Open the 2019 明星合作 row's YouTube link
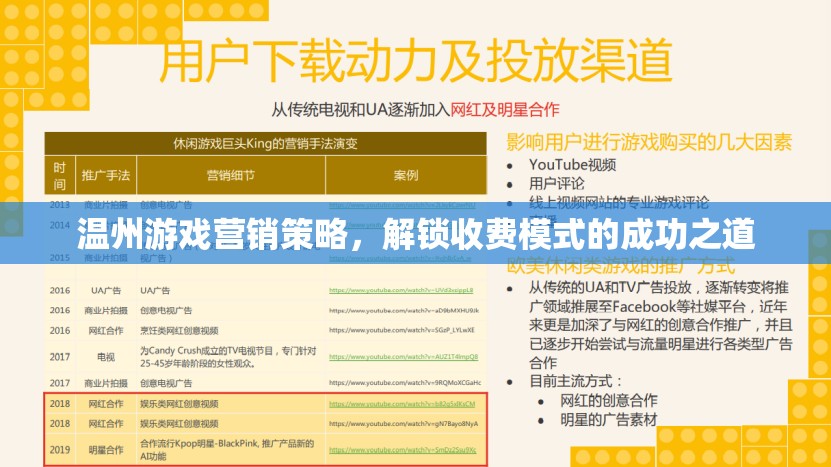Viewport: 831px width, 467px height. 402,450
